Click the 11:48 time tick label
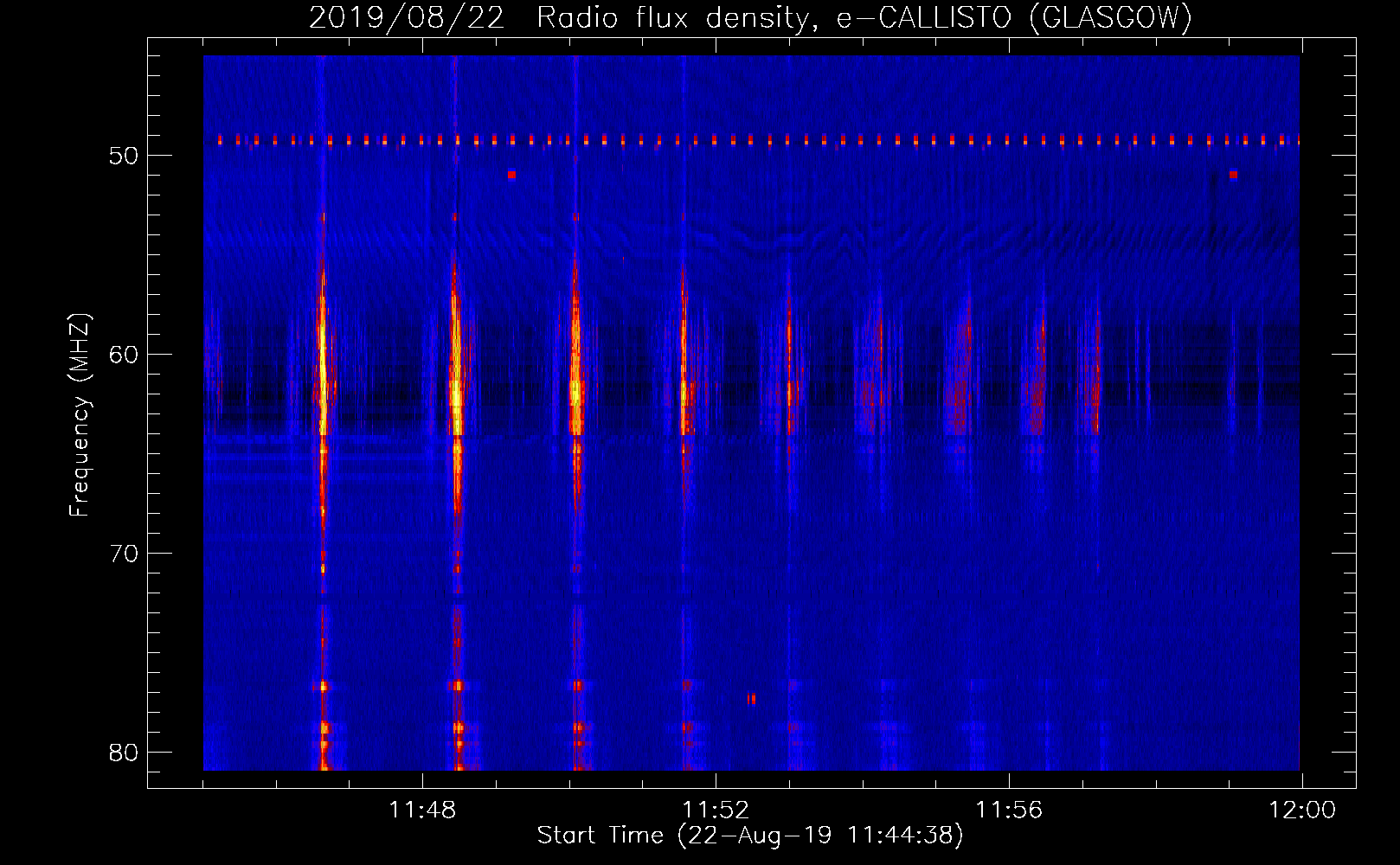Viewport: 1400px width, 865px height. pos(422,811)
